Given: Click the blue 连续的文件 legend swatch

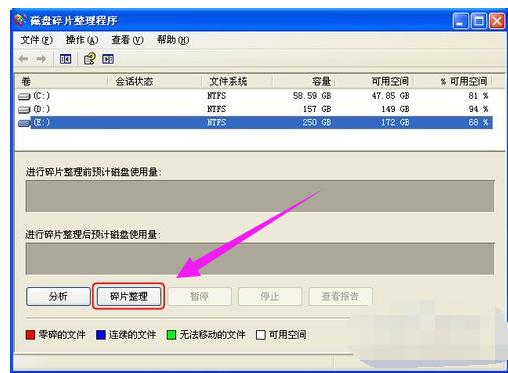Looking at the screenshot, I should point(101,335).
